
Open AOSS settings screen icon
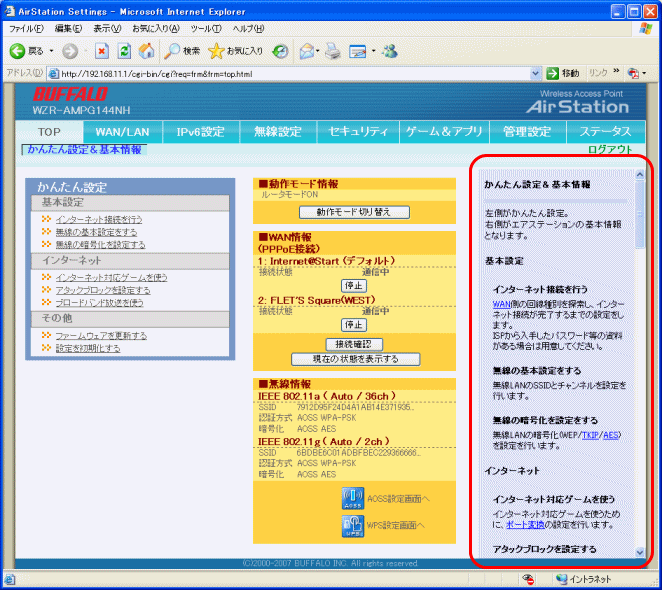tap(354, 498)
